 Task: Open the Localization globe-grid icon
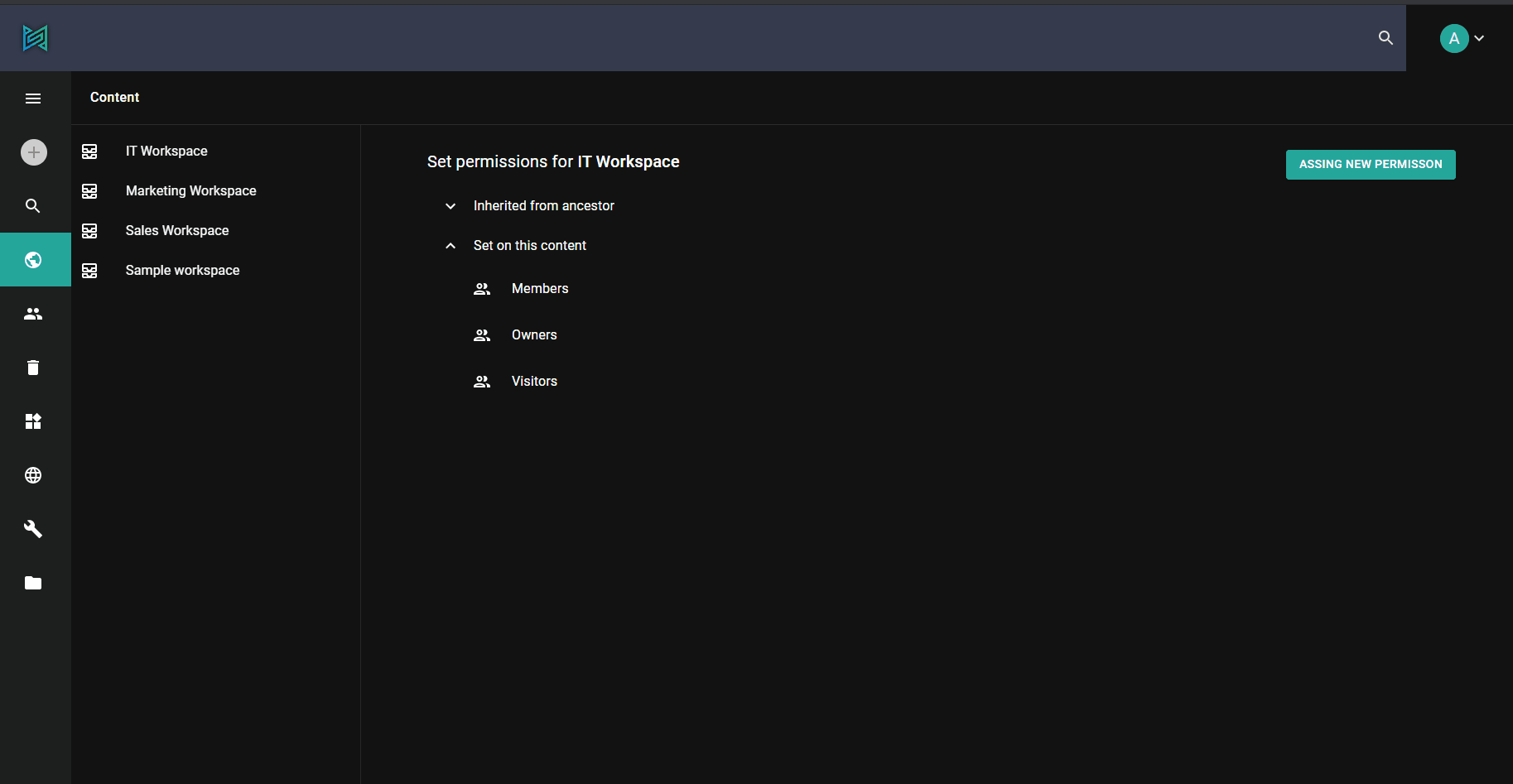pyautogui.click(x=33, y=475)
